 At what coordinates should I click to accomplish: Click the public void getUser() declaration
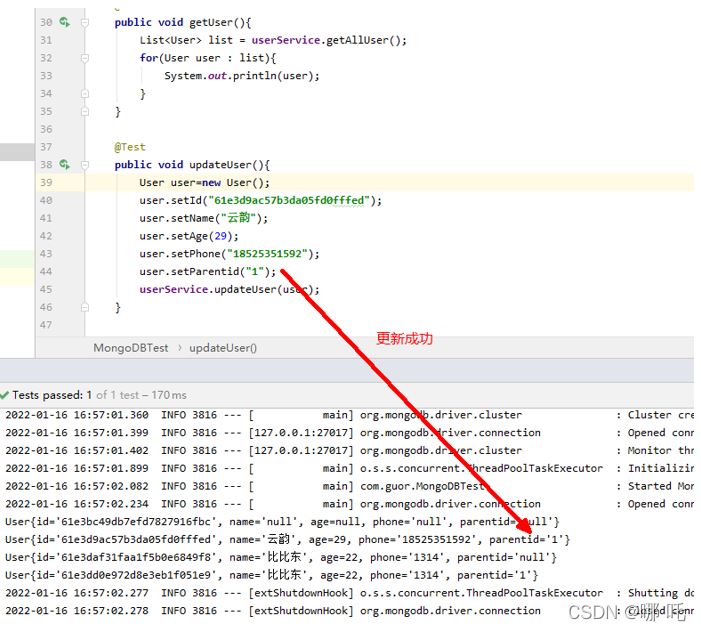[x=183, y=22]
